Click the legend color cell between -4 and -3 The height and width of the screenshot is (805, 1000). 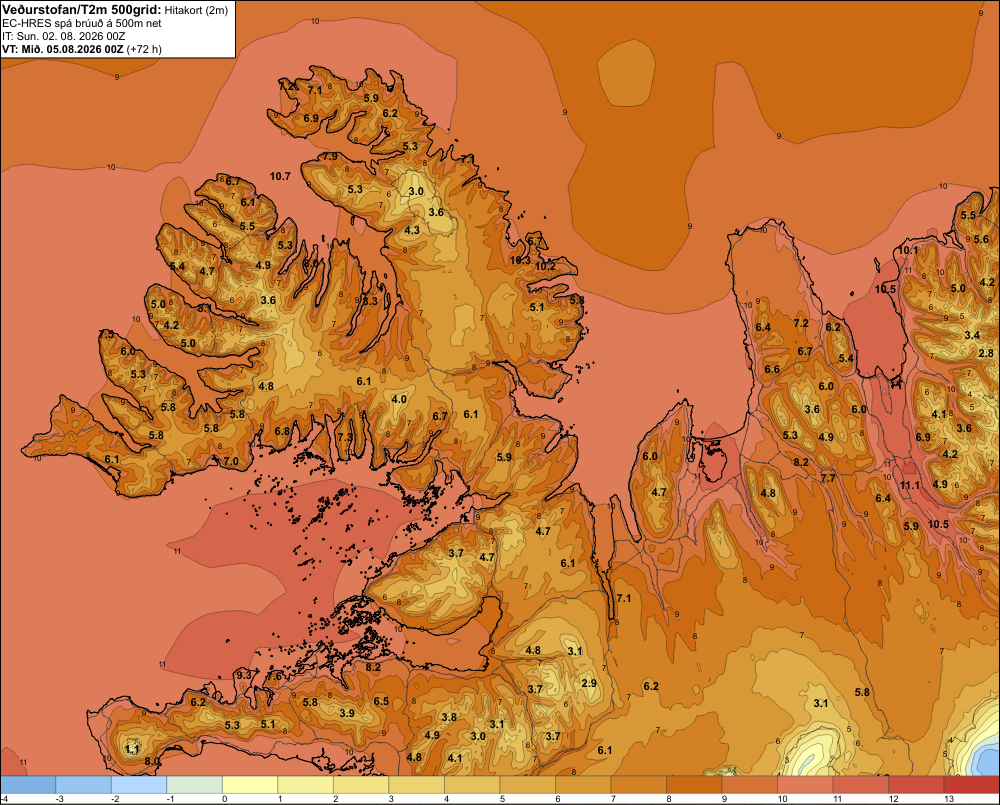[x=28, y=785]
